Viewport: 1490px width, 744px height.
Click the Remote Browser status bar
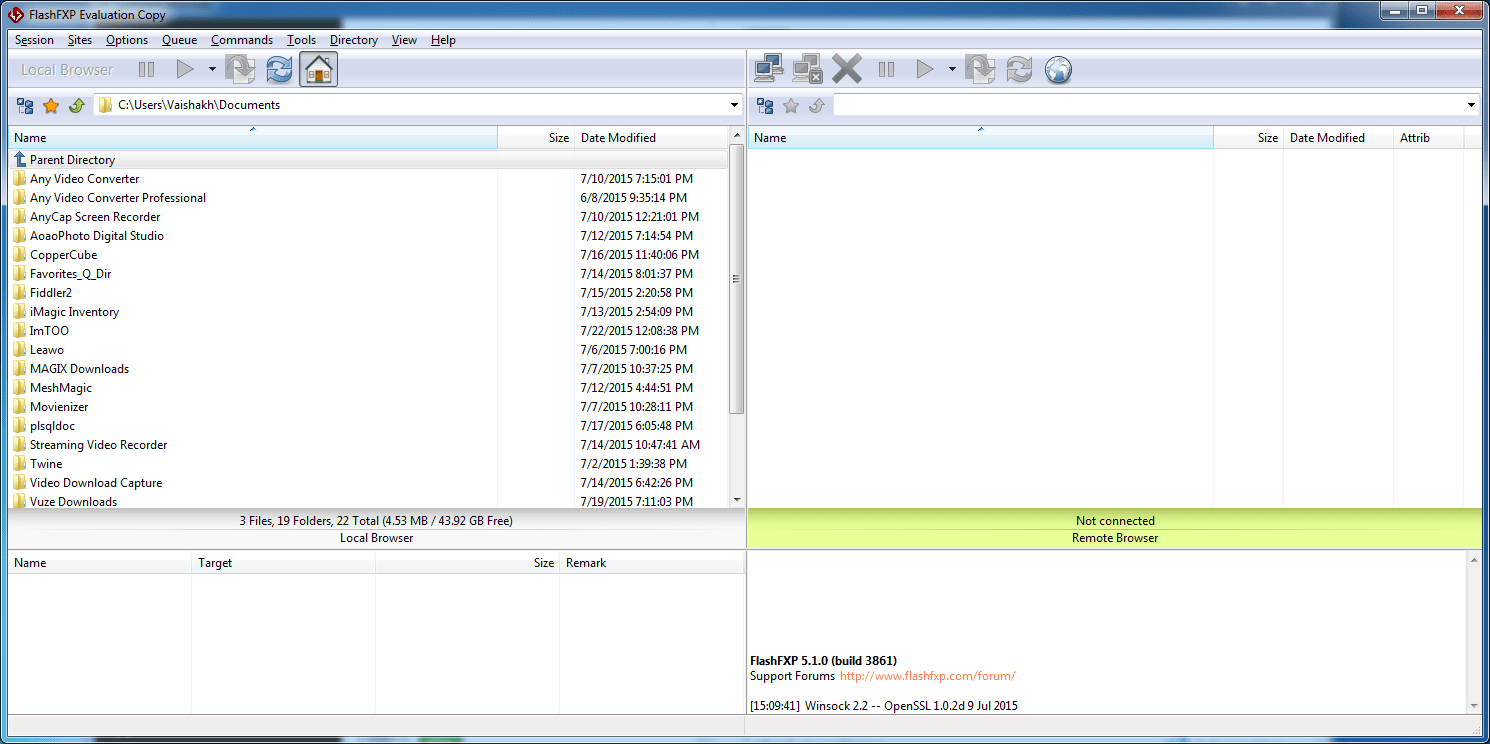[1114, 537]
